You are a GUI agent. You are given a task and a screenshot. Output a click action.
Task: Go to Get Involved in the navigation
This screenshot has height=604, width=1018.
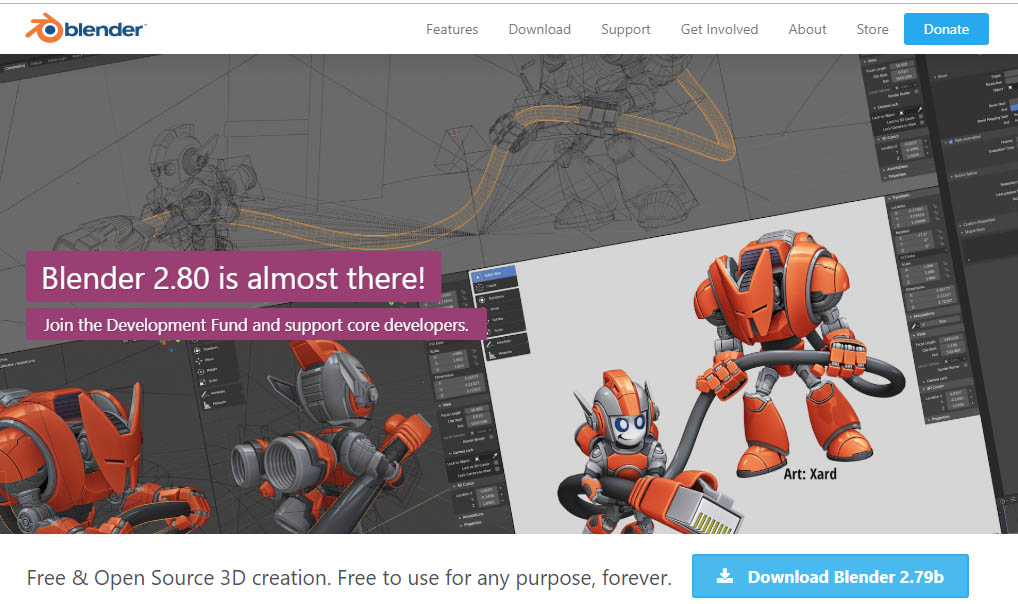pyautogui.click(x=719, y=29)
